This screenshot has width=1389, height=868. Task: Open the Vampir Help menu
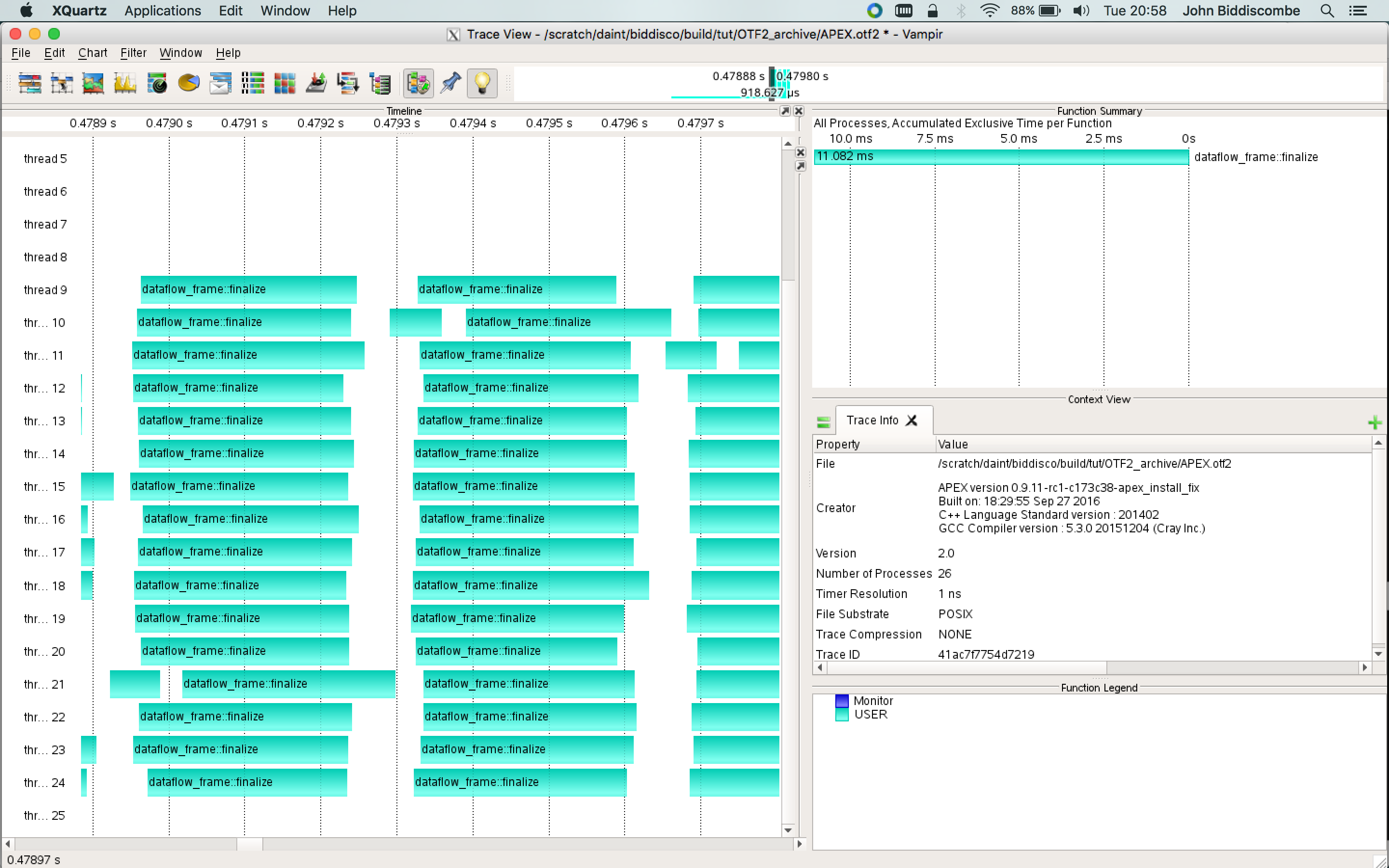click(x=228, y=53)
